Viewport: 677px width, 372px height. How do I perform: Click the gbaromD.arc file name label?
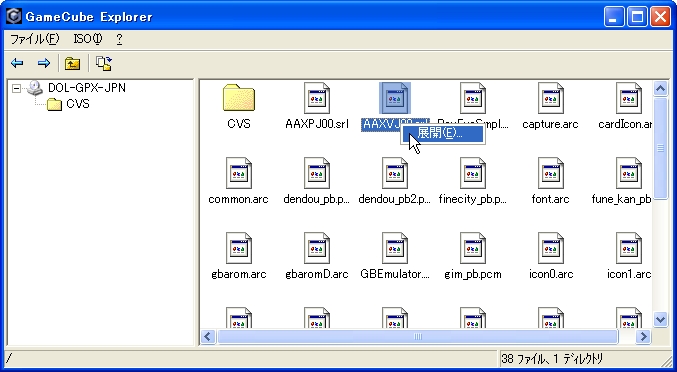317,274
